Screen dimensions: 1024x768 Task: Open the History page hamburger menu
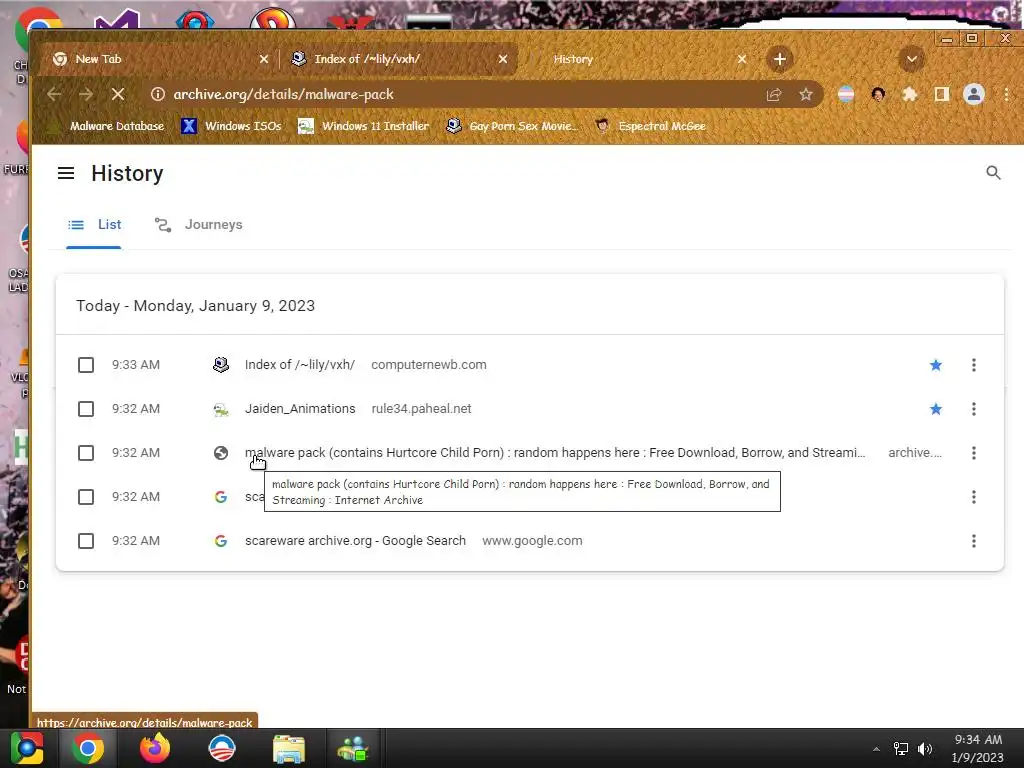[x=66, y=173]
